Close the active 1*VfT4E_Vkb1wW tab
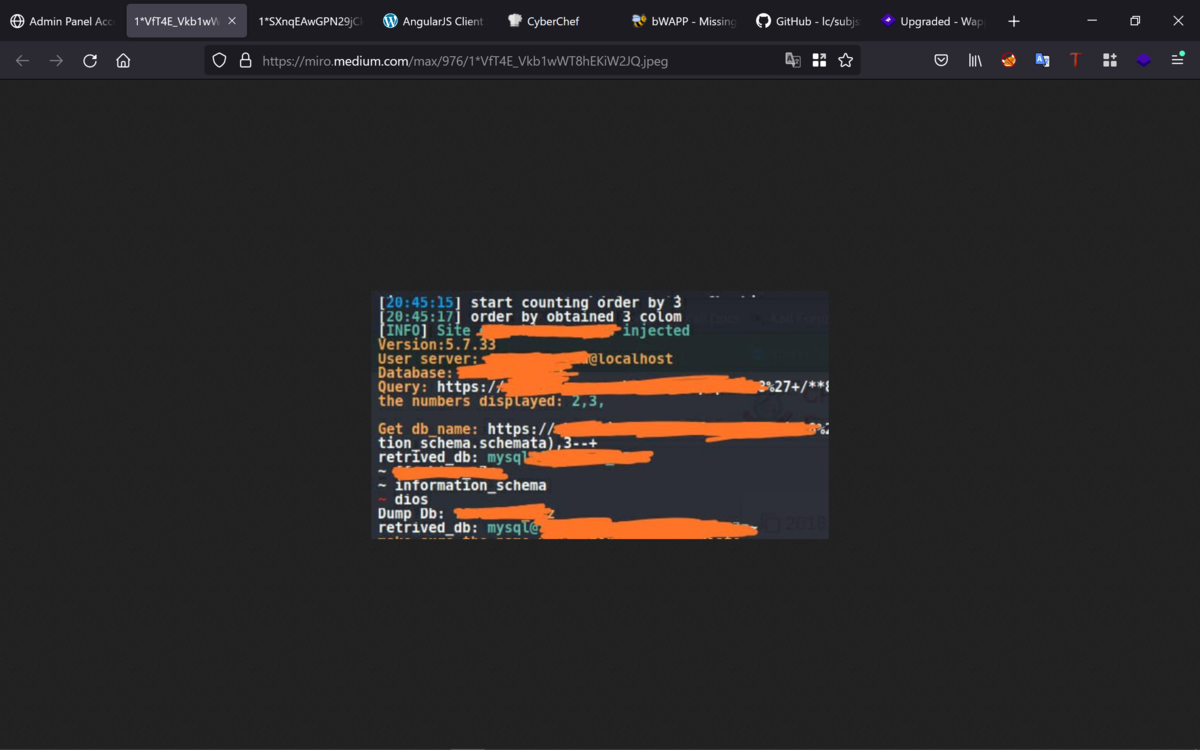 (232, 21)
